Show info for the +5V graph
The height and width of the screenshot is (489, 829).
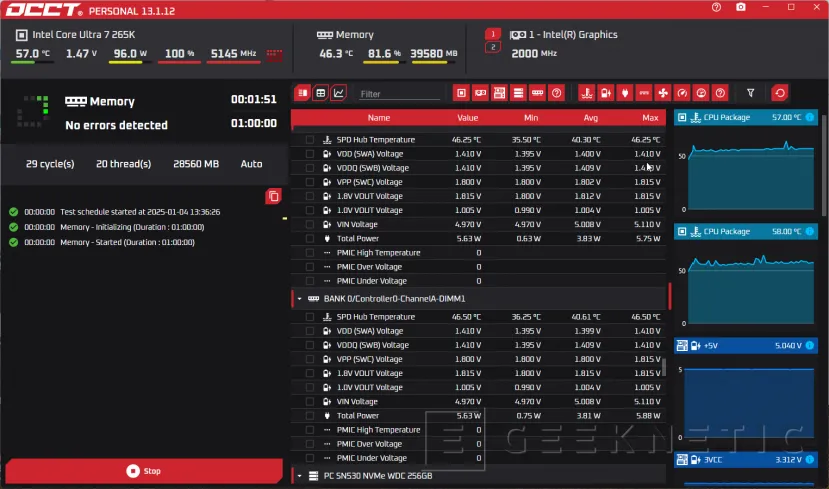coord(809,346)
